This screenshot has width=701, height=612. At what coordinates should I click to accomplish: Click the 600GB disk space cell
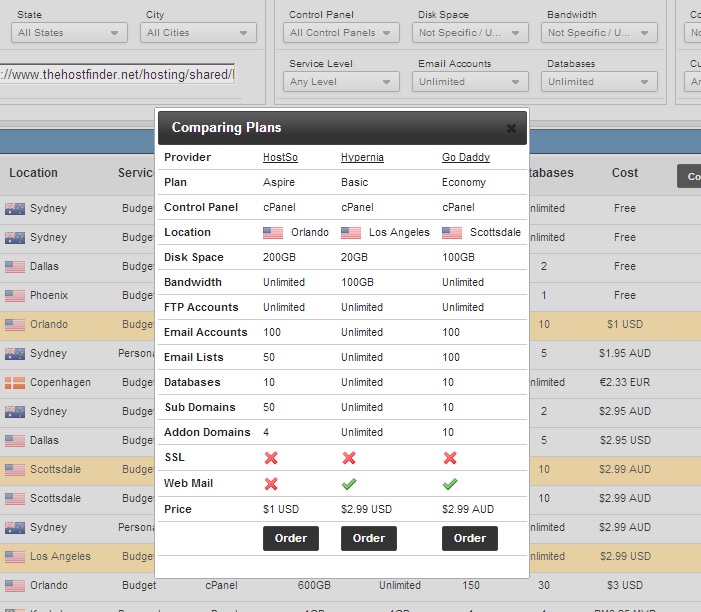pyautogui.click(x=314, y=586)
